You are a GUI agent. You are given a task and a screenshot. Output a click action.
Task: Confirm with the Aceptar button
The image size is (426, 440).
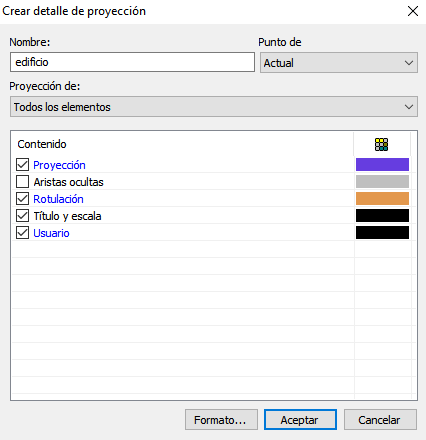click(x=300, y=420)
